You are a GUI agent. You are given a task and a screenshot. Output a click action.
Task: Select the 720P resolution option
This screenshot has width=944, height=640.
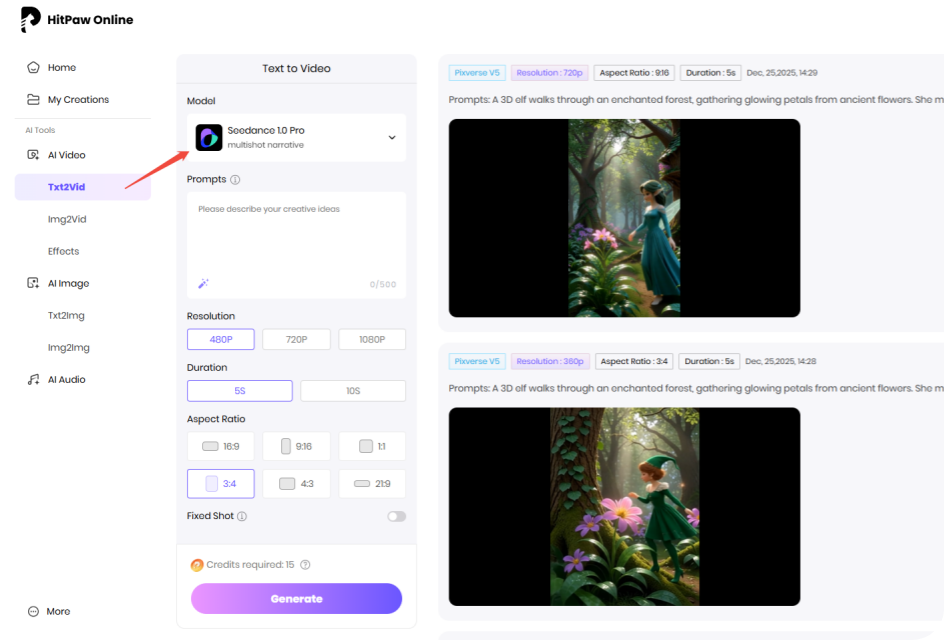coord(296,339)
